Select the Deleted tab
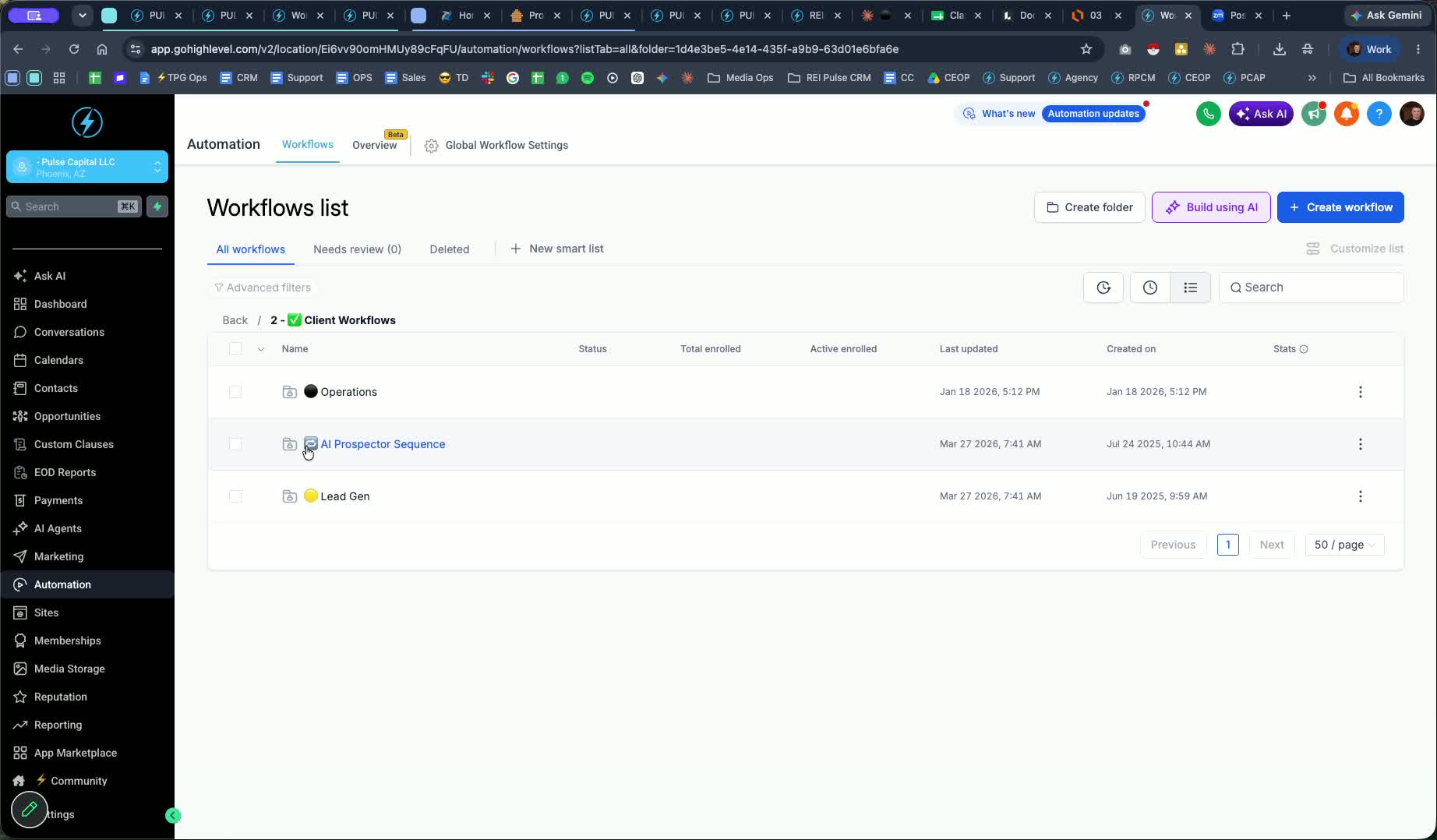This screenshot has height=840, width=1437. point(450,249)
